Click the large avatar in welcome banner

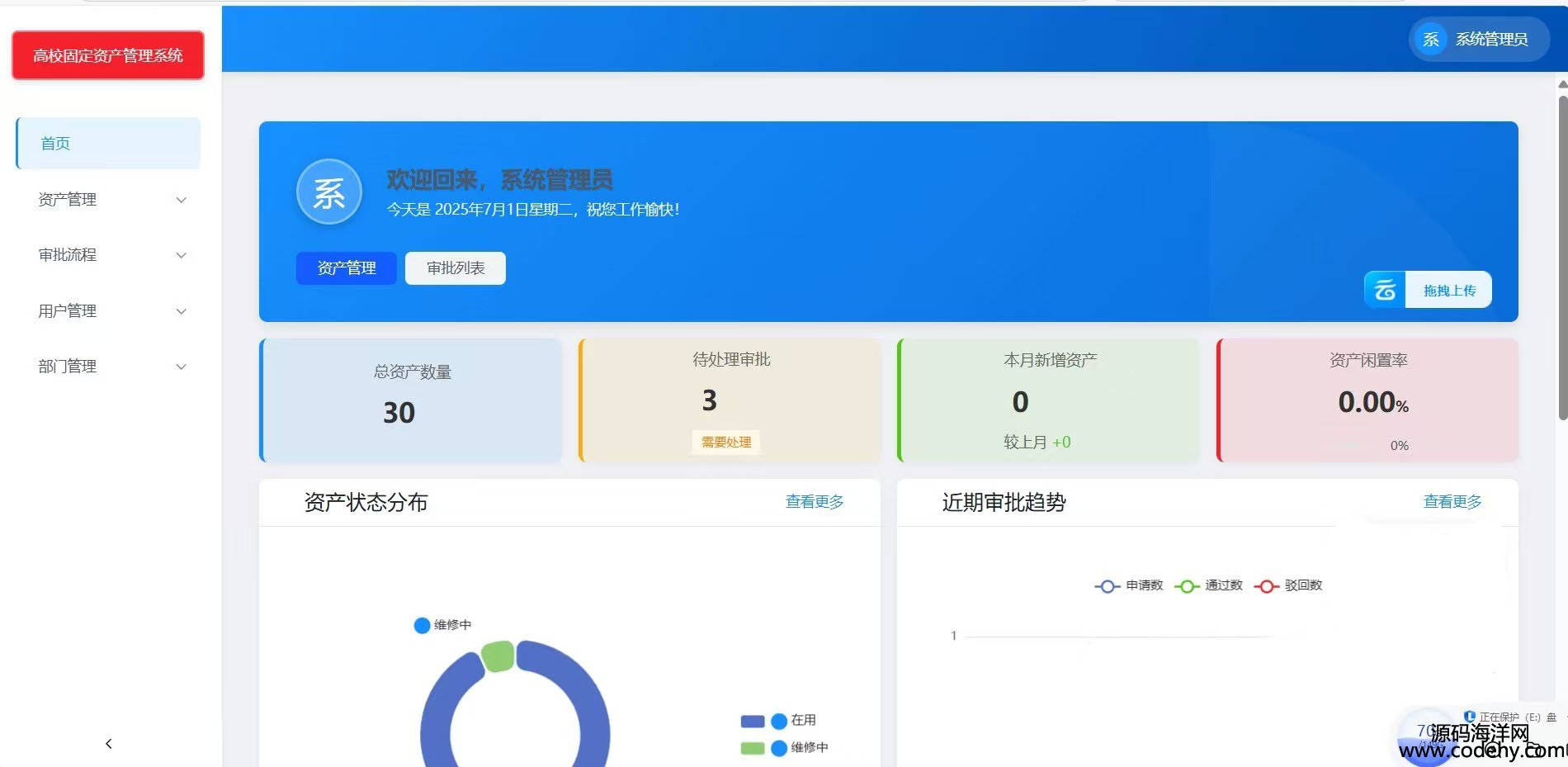tap(328, 192)
